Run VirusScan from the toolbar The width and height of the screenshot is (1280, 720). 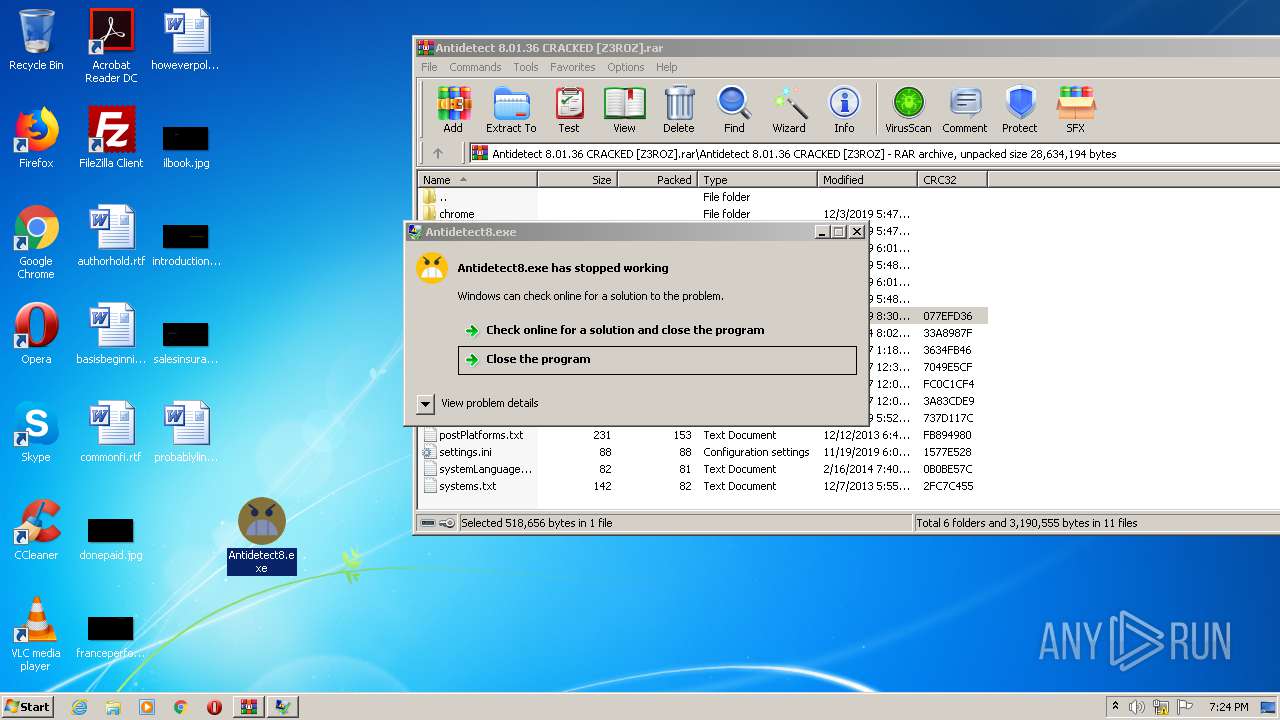coord(908,110)
